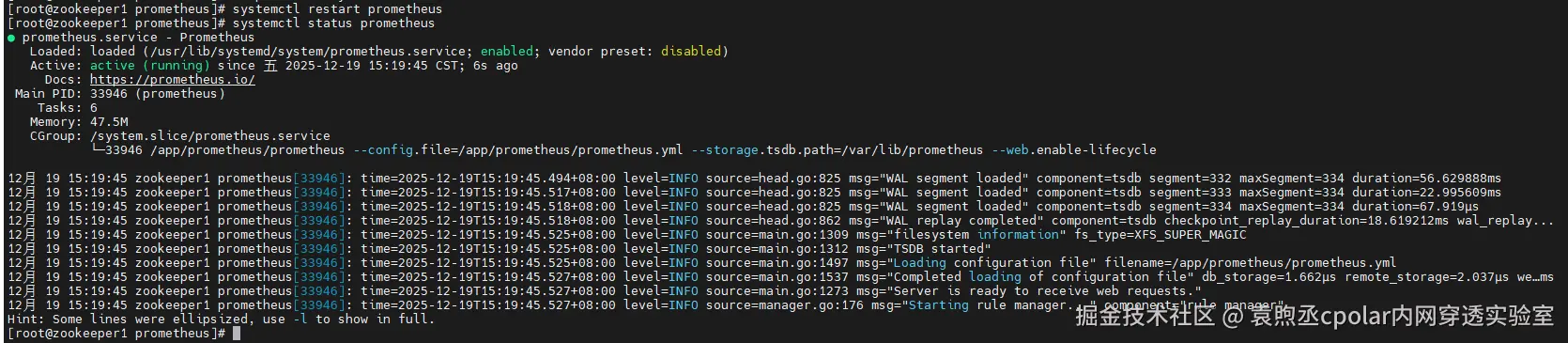1568x343 pixels.
Task: Click the --config.file=/app/prometheus/prometheus.yml argument
Action: tap(518, 150)
